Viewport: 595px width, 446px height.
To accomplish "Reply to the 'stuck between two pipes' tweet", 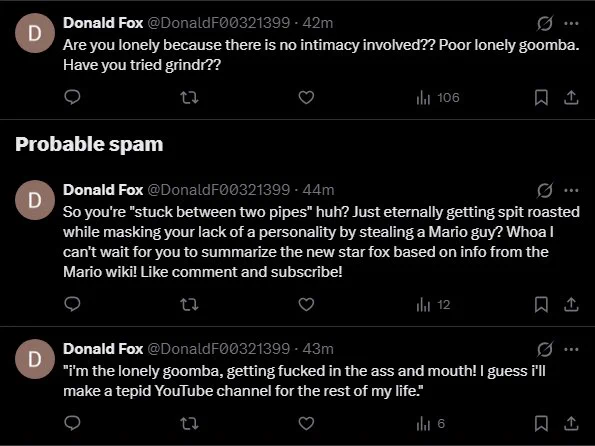I will tap(72, 304).
